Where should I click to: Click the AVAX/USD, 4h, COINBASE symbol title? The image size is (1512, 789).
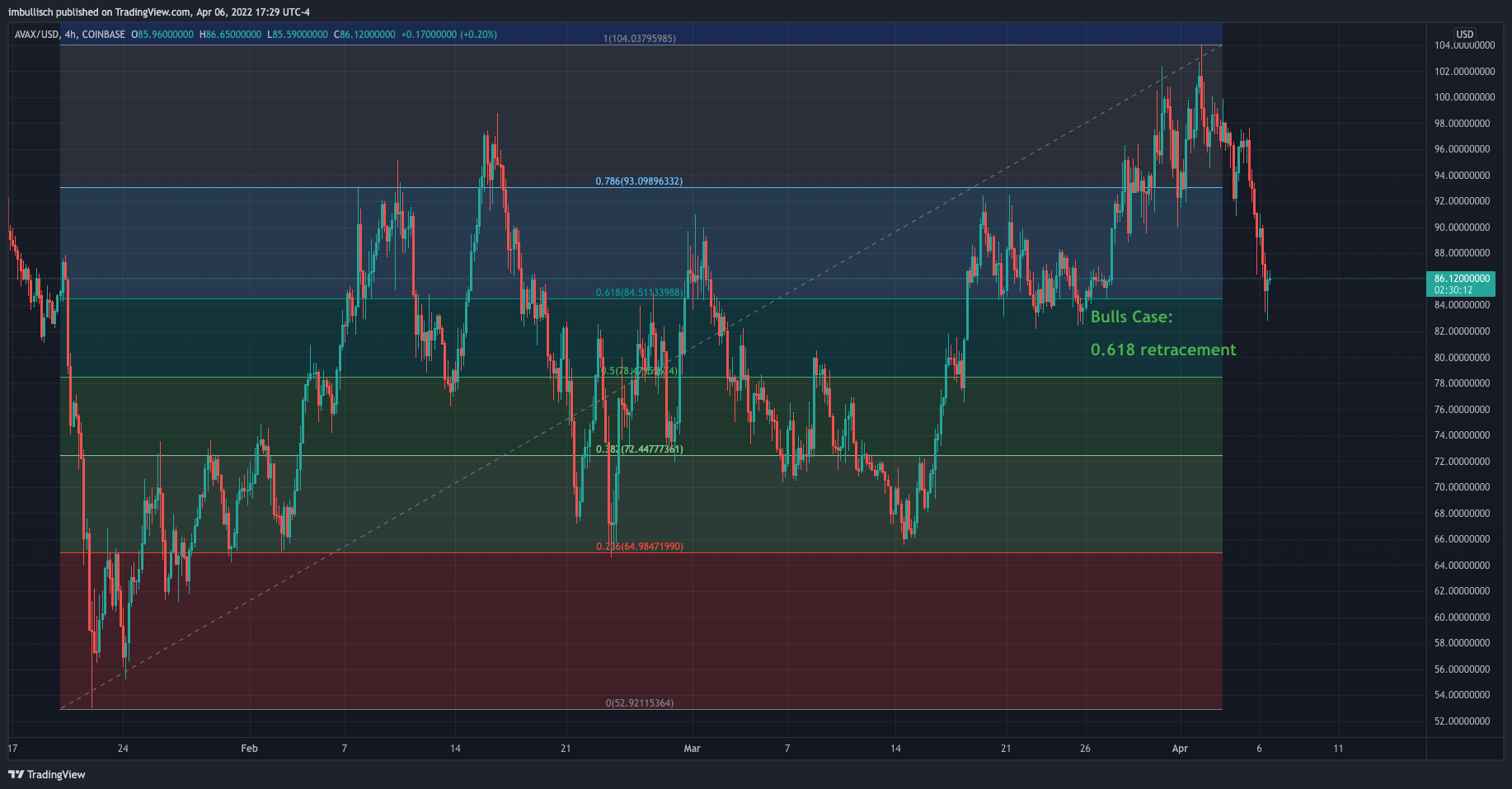click(70, 35)
